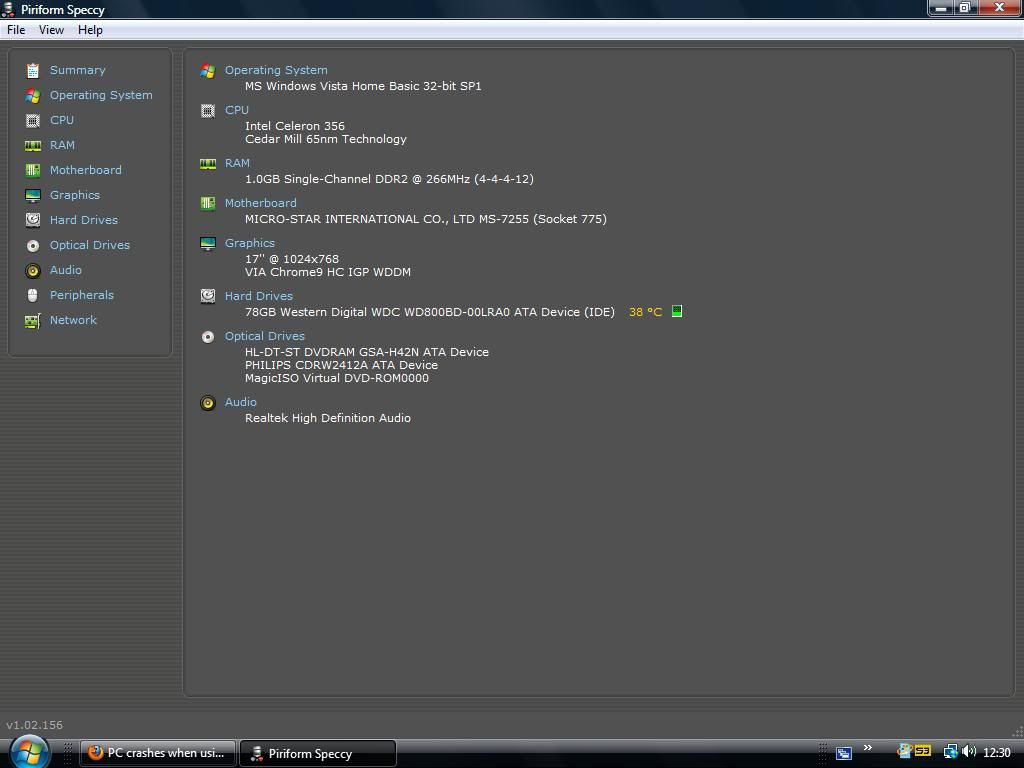This screenshot has width=1024, height=768.
Task: Click the Summary clipboard icon in sidebar
Action: click(33, 71)
